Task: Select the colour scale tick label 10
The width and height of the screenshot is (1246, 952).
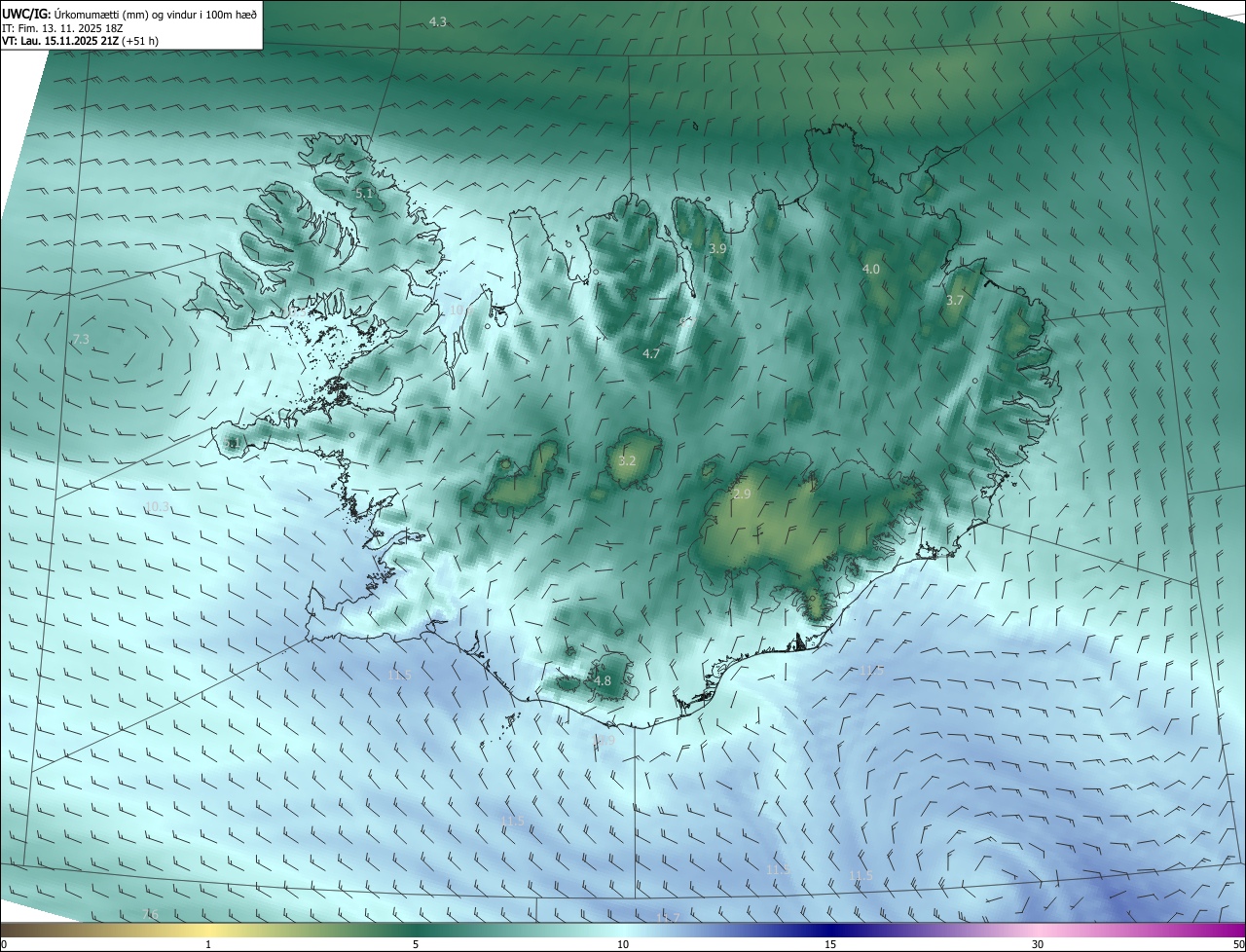Action: coord(623,944)
